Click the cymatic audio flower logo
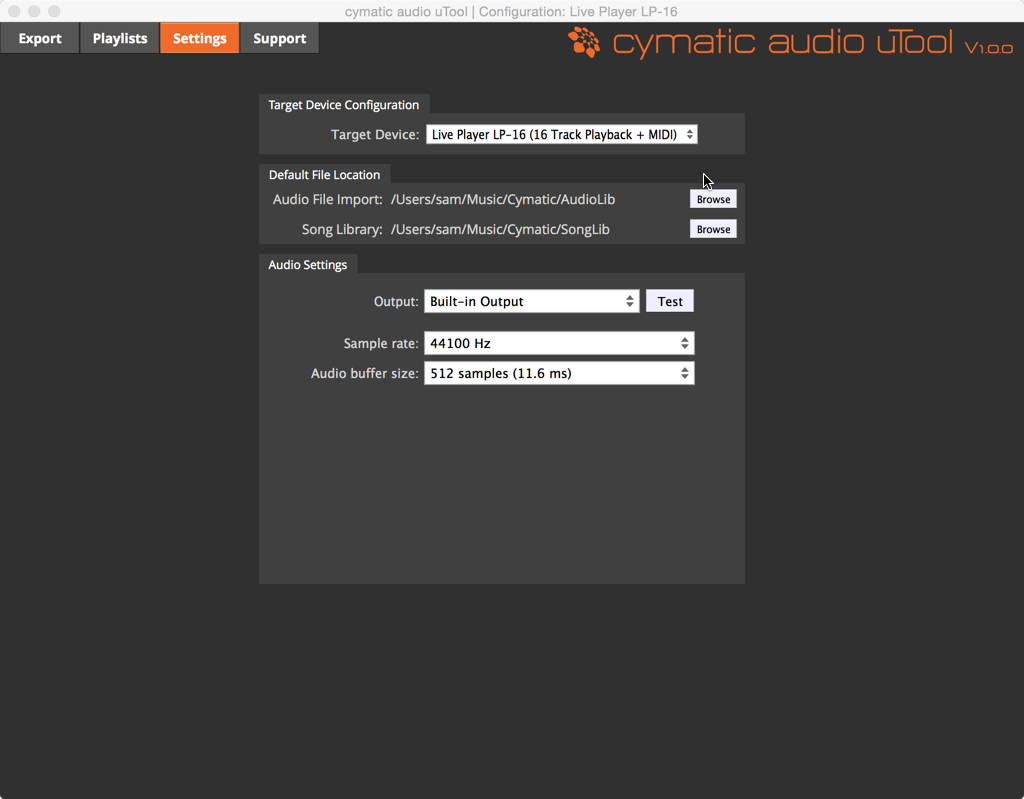 [584, 42]
